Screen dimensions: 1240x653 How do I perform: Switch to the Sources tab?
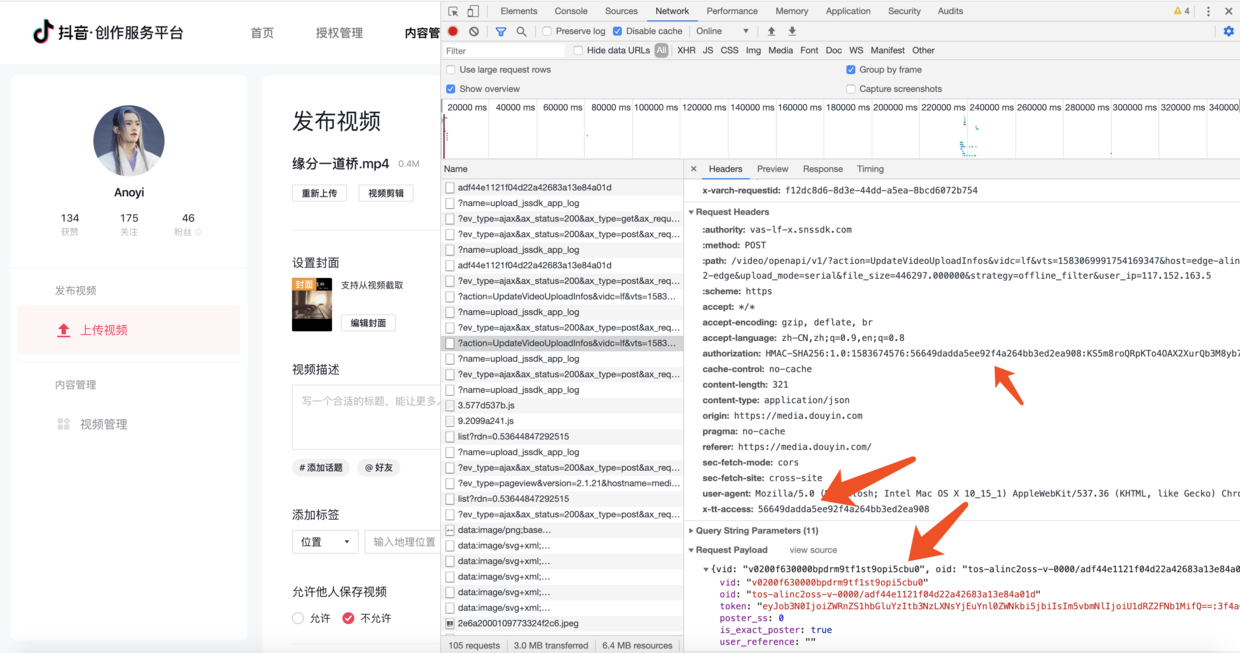point(621,11)
